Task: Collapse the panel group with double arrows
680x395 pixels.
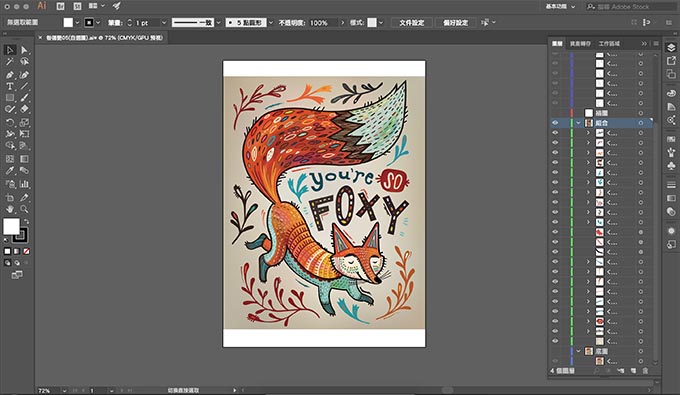Action: [x=644, y=43]
